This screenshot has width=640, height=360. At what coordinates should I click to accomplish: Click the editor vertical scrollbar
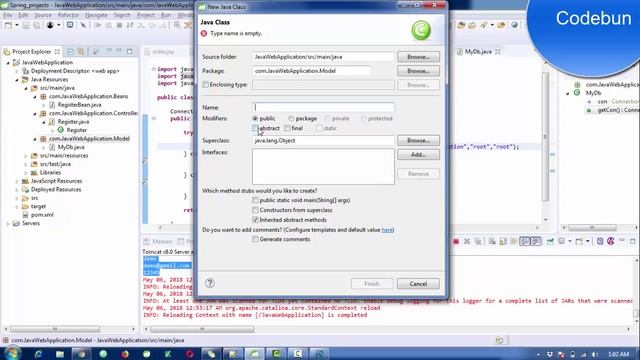pyautogui.click(x=546, y=137)
